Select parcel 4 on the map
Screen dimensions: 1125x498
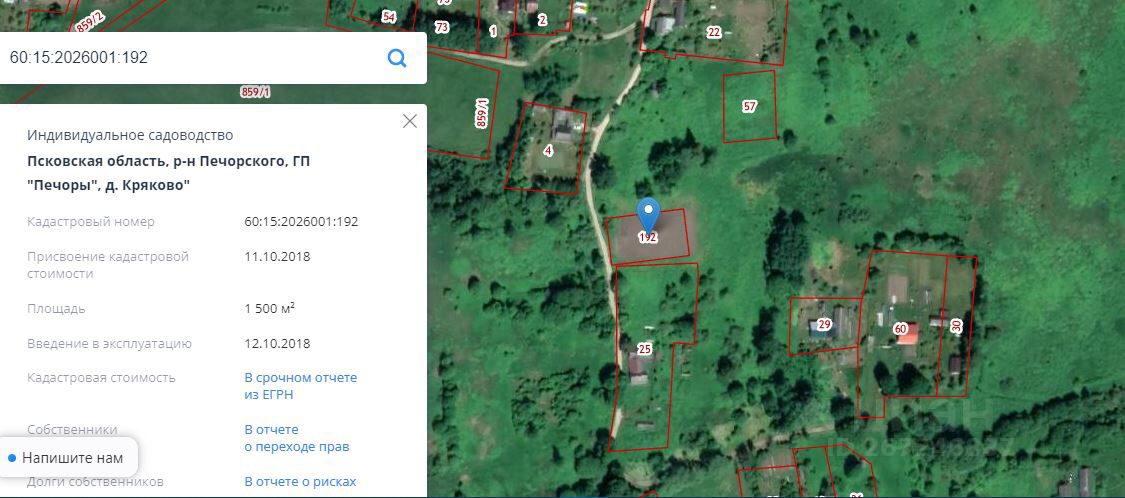(548, 151)
